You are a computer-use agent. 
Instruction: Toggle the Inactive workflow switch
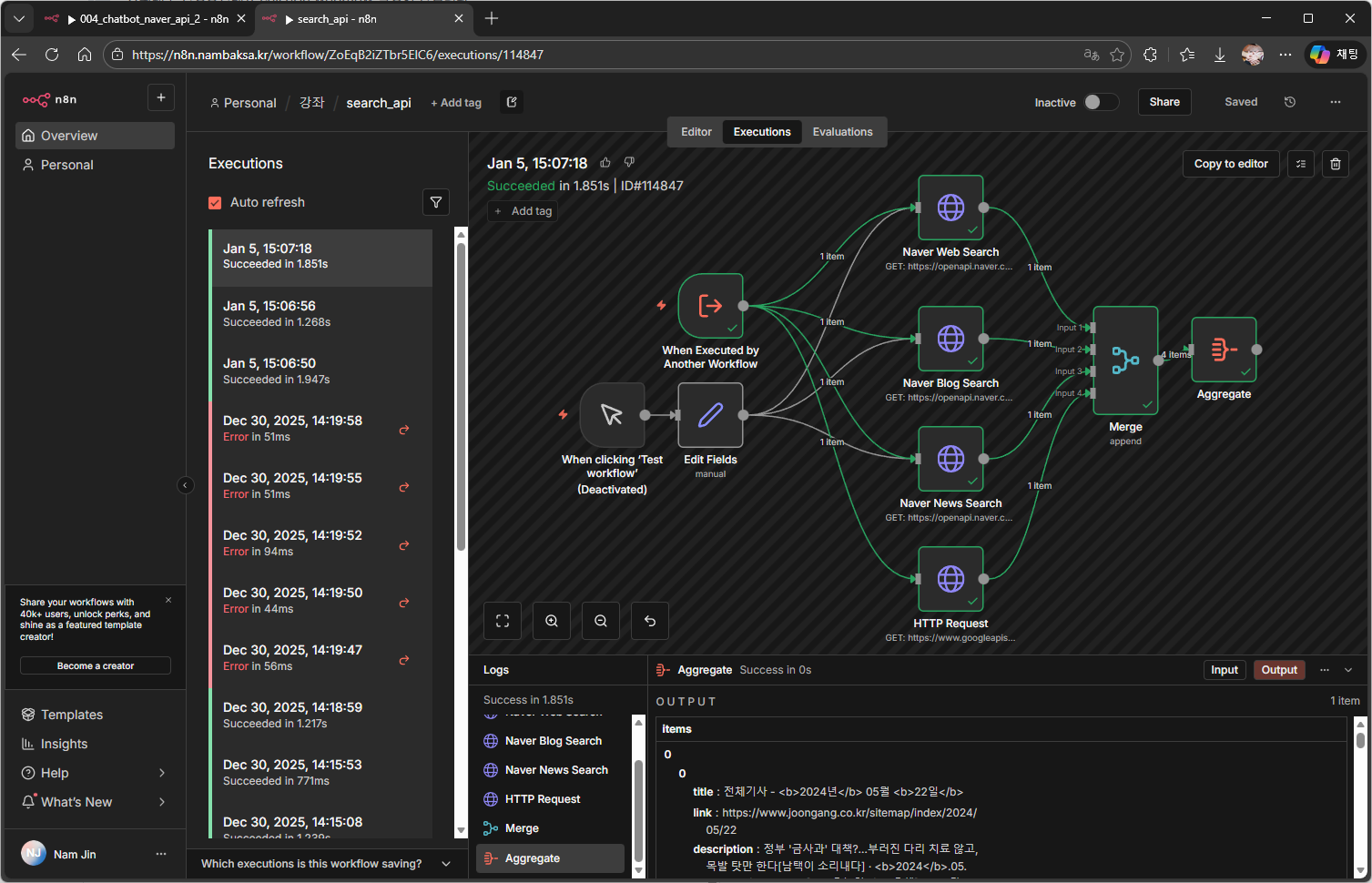[1101, 102]
